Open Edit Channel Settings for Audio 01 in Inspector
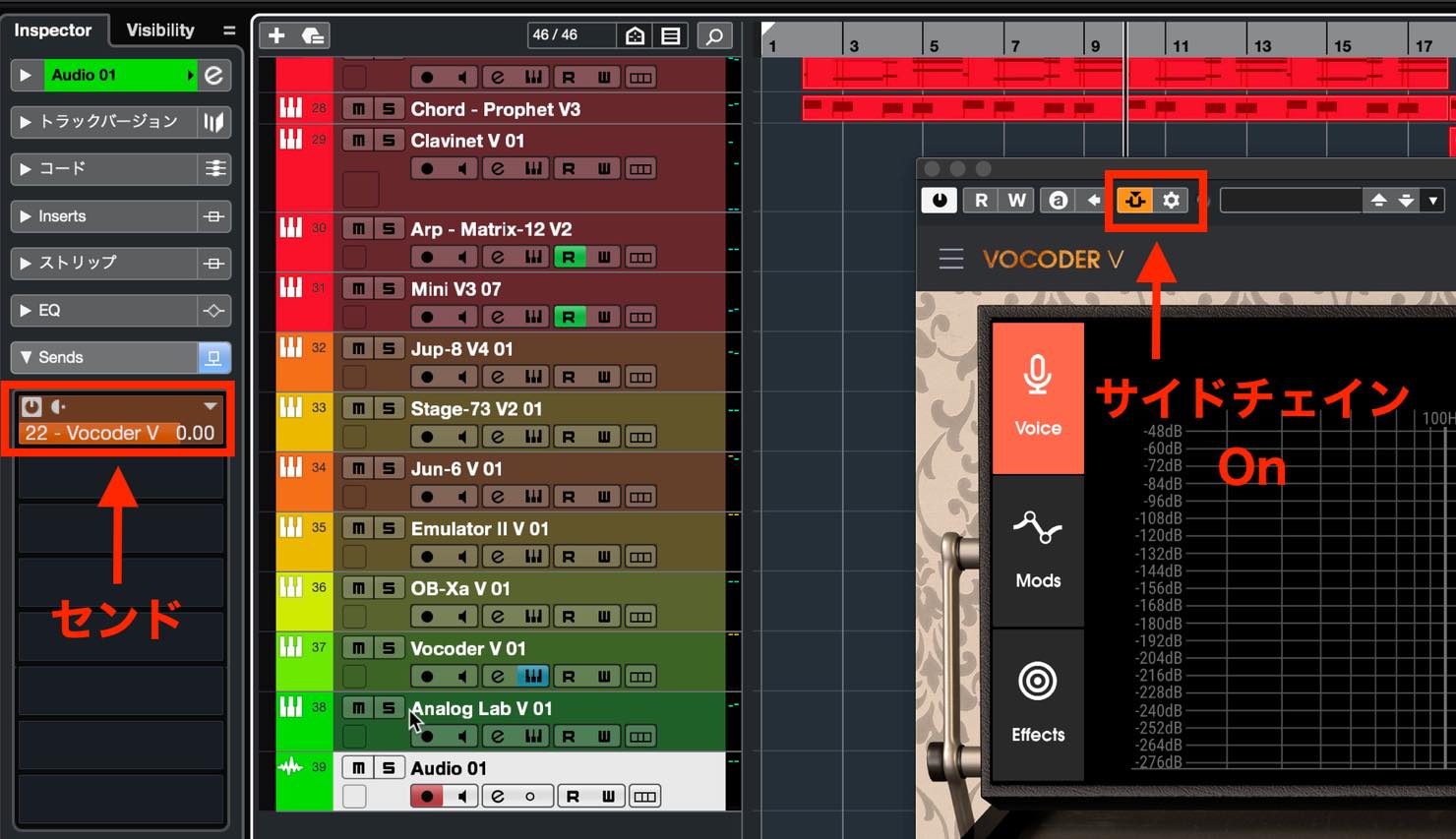This screenshot has height=839, width=1456. [x=213, y=75]
